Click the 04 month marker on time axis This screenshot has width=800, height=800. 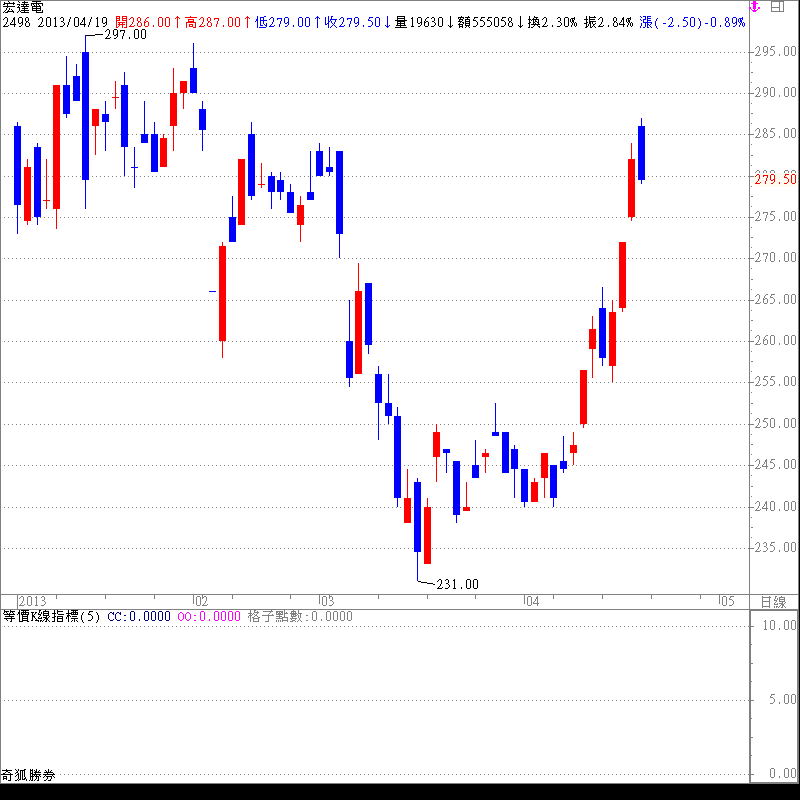[532, 601]
